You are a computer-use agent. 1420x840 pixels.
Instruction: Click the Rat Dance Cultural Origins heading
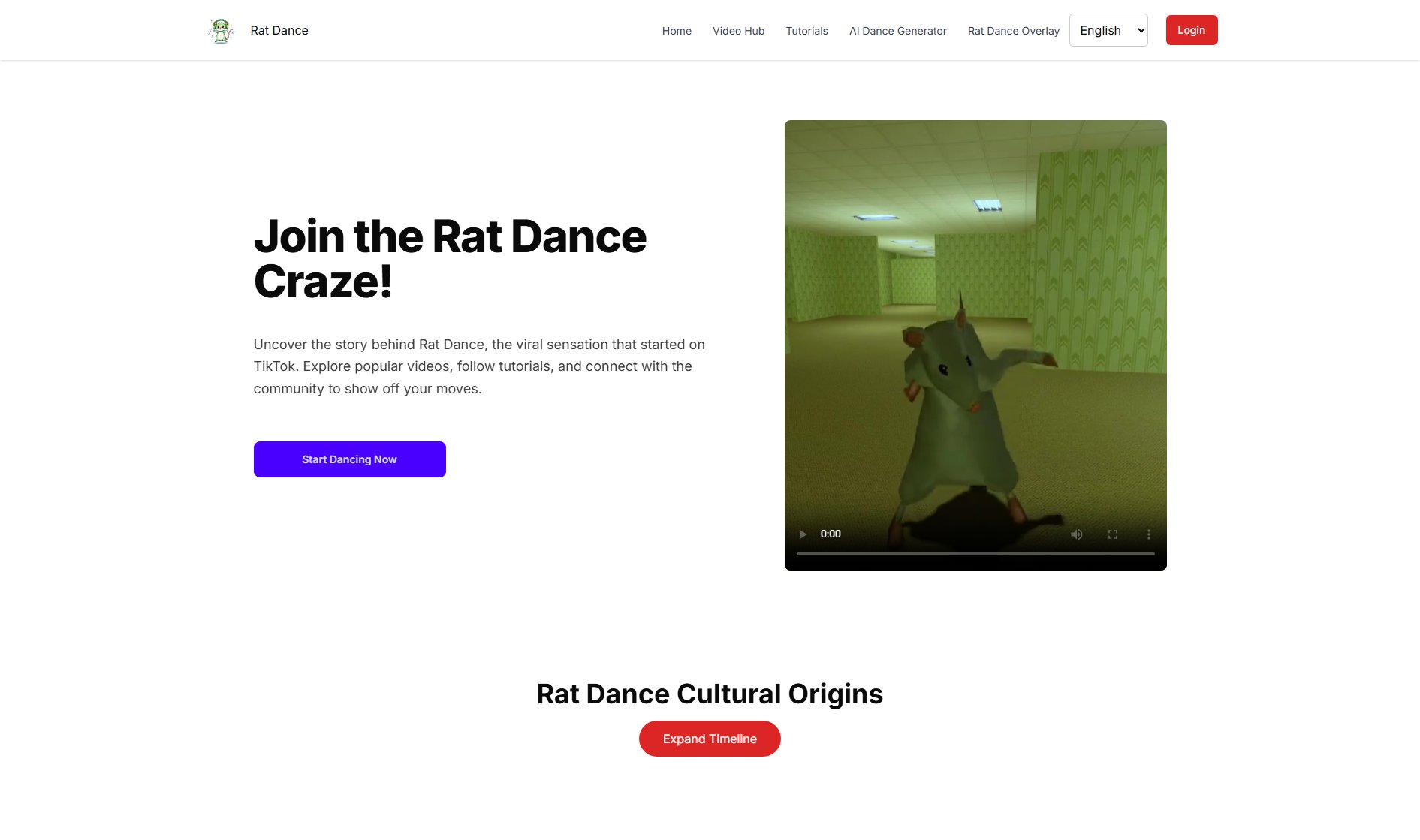(709, 694)
